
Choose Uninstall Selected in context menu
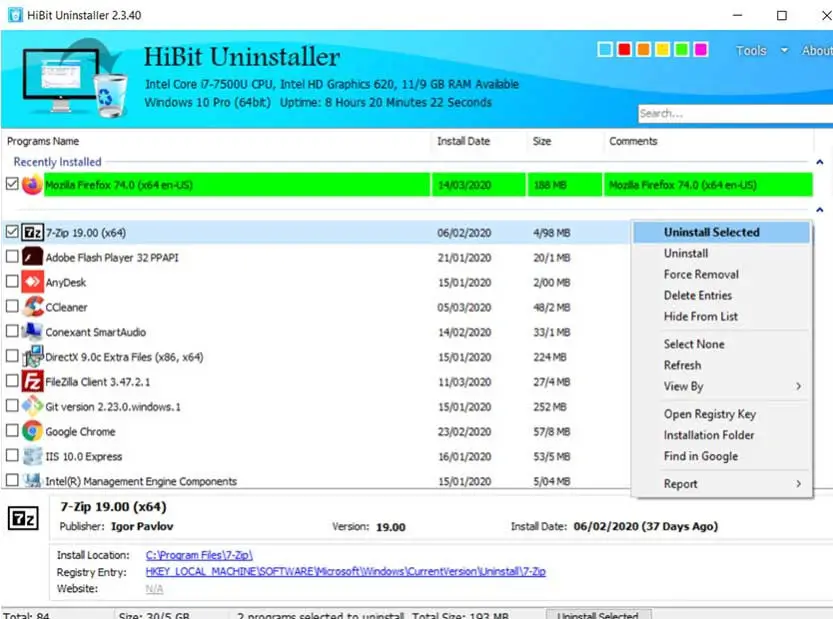[x=721, y=232]
